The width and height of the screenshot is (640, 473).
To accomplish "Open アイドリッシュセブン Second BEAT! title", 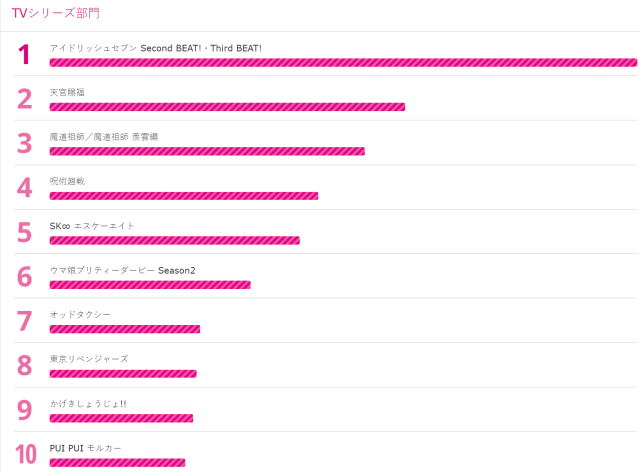I will (x=155, y=48).
